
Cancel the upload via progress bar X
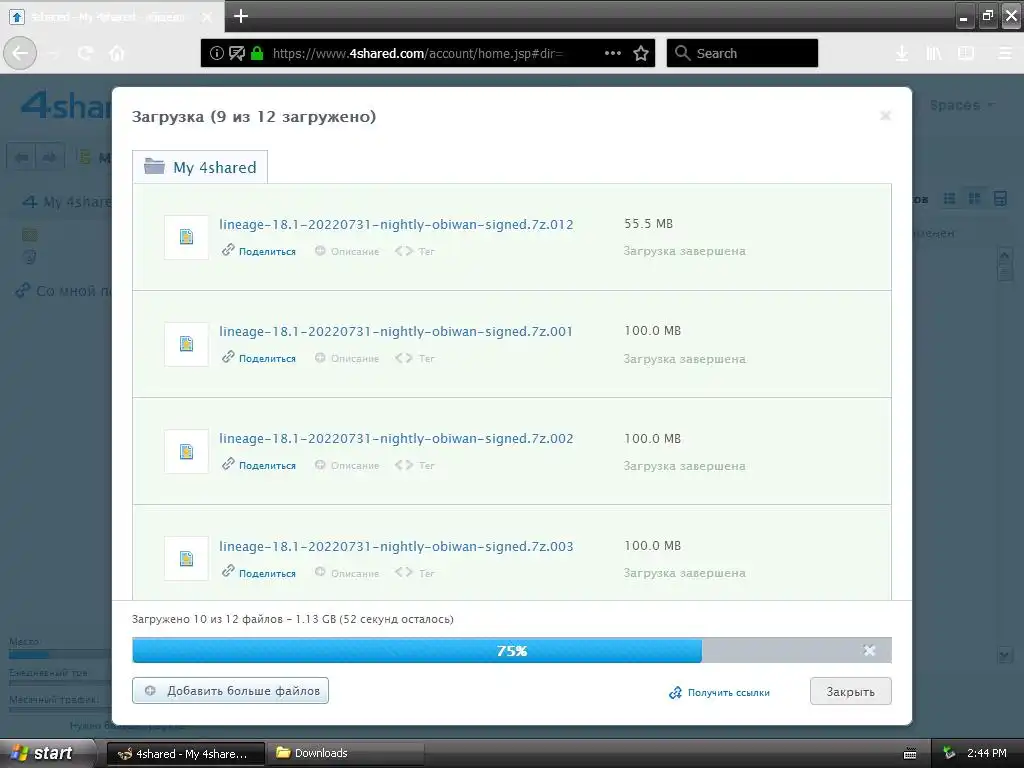point(869,650)
